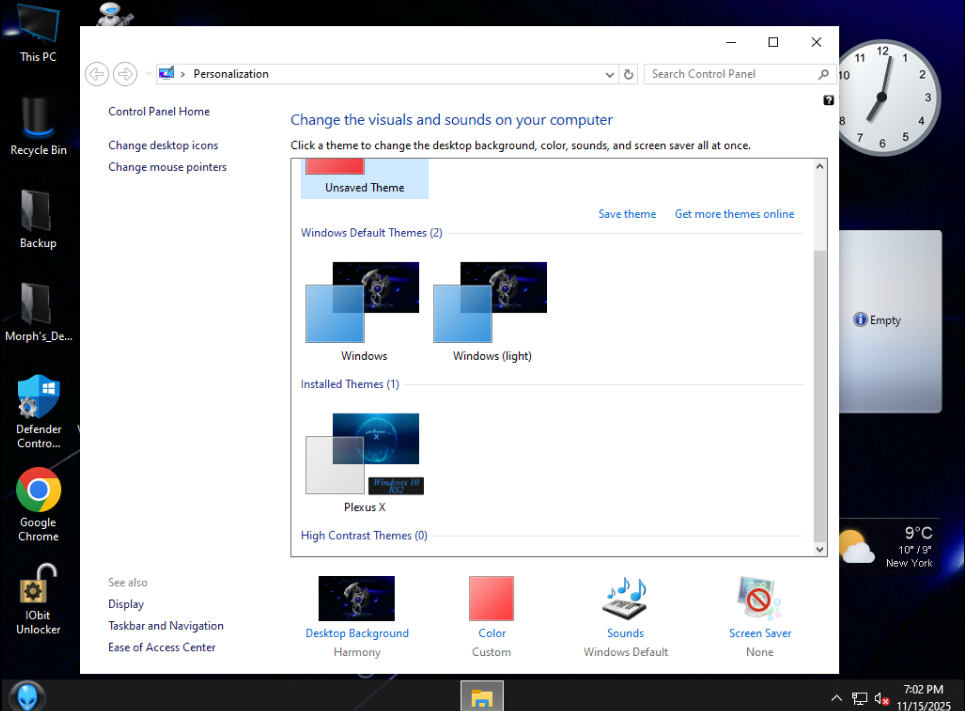
Task: Click the help question mark icon
Action: tap(828, 101)
